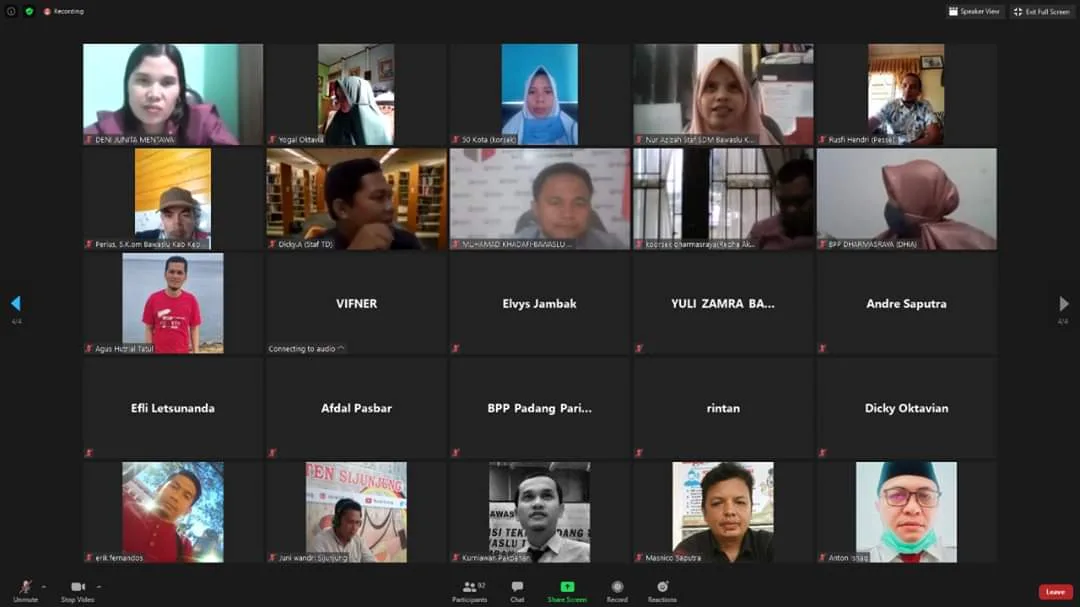Open the Chat panel
Image resolution: width=1080 pixels, height=607 pixels.
pos(517,588)
